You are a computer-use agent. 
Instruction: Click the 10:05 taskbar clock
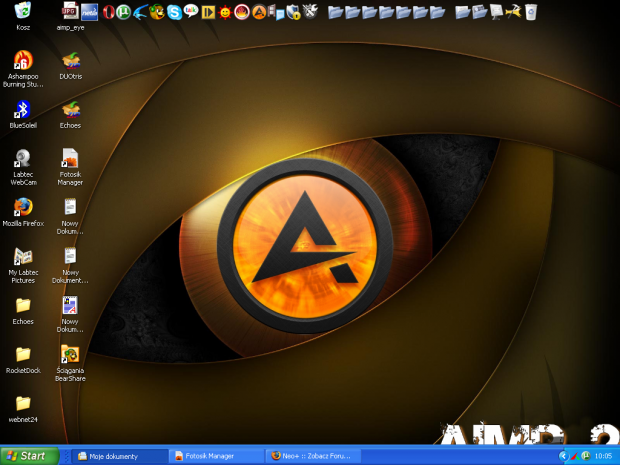tap(603, 456)
